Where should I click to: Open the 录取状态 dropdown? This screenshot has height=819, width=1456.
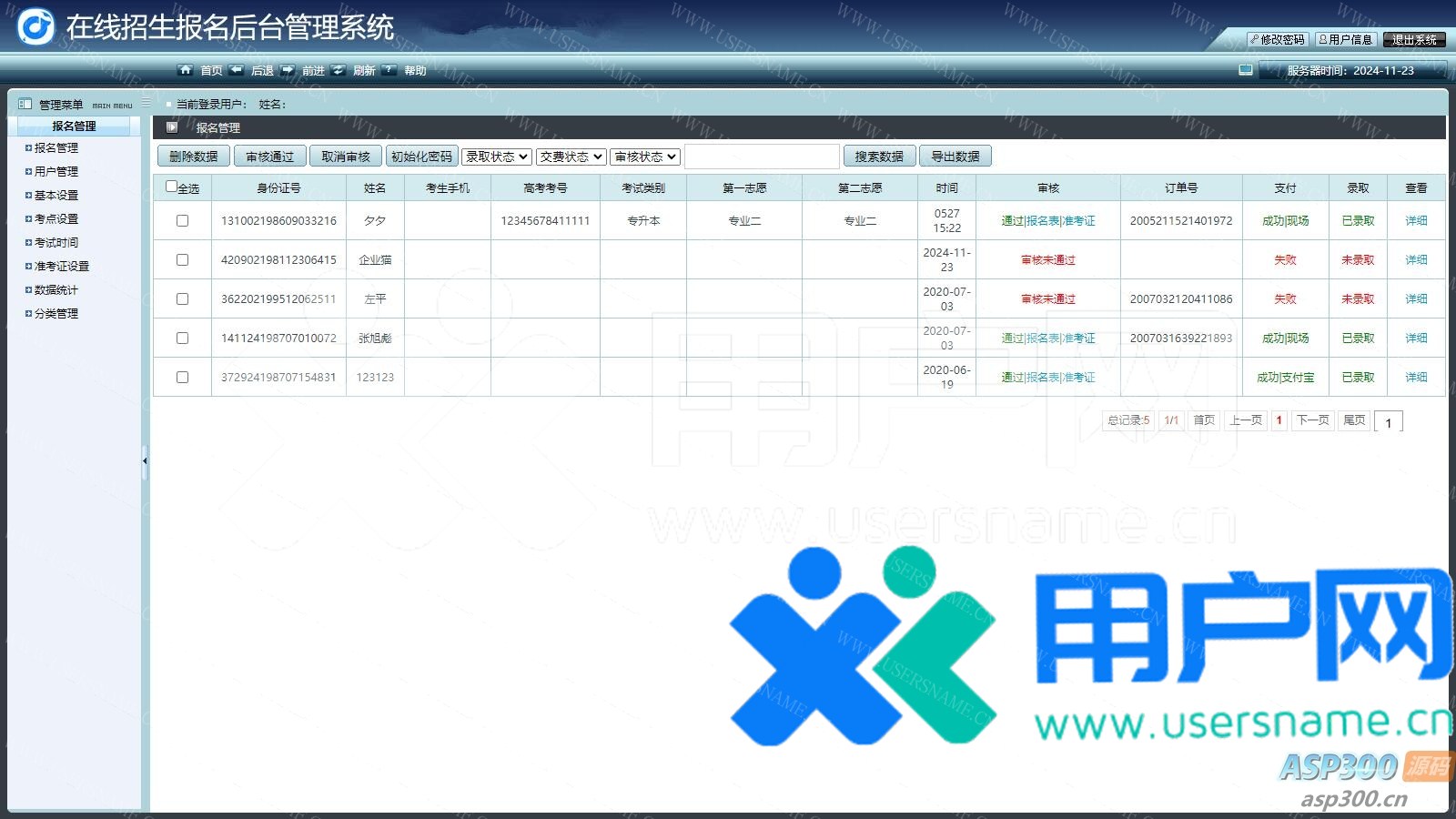coord(496,157)
